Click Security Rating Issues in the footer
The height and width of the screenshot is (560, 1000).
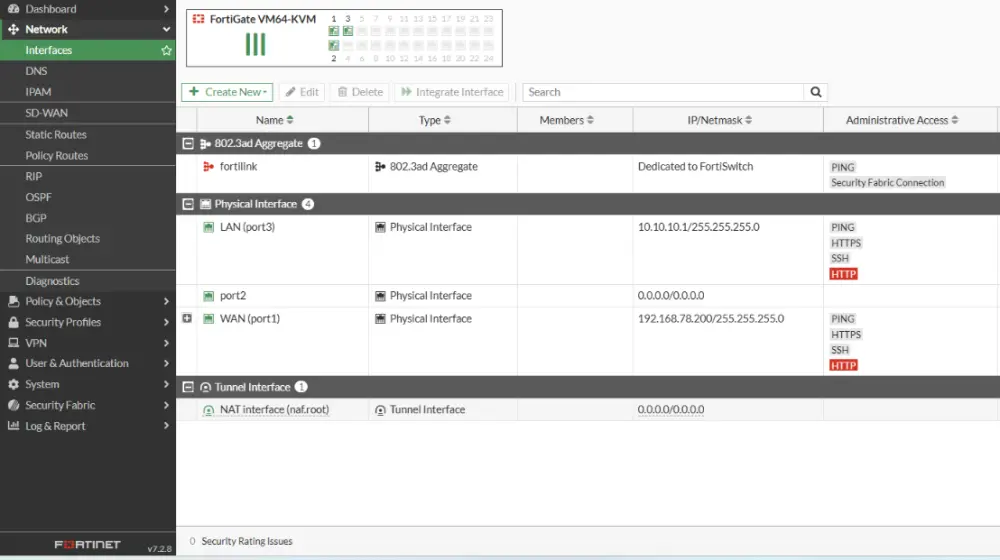point(247,542)
